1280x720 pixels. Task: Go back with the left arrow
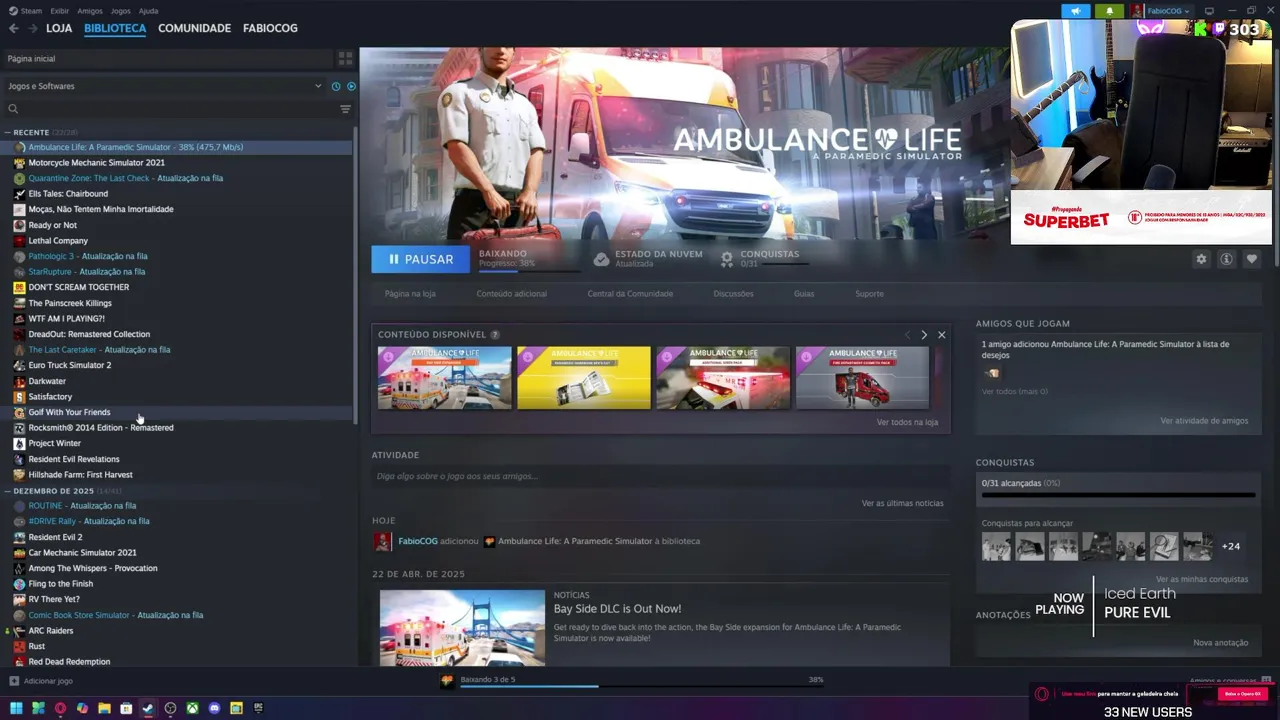[13, 28]
